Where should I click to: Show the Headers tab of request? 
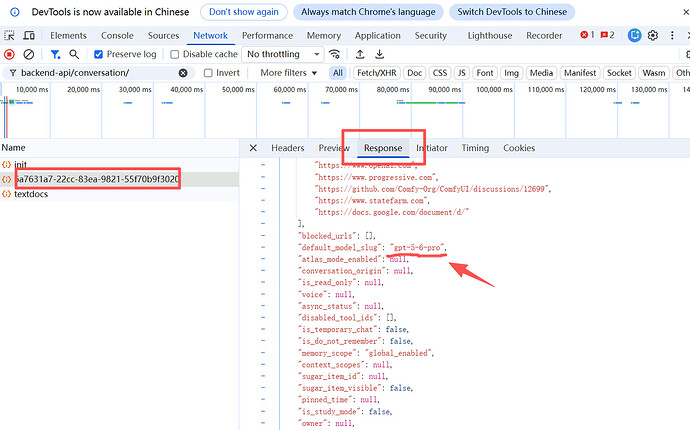[x=288, y=148]
